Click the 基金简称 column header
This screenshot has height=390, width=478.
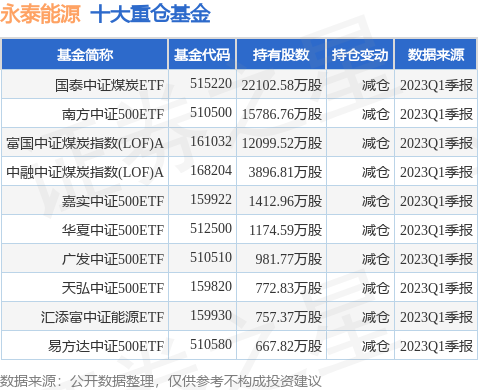coord(85,55)
